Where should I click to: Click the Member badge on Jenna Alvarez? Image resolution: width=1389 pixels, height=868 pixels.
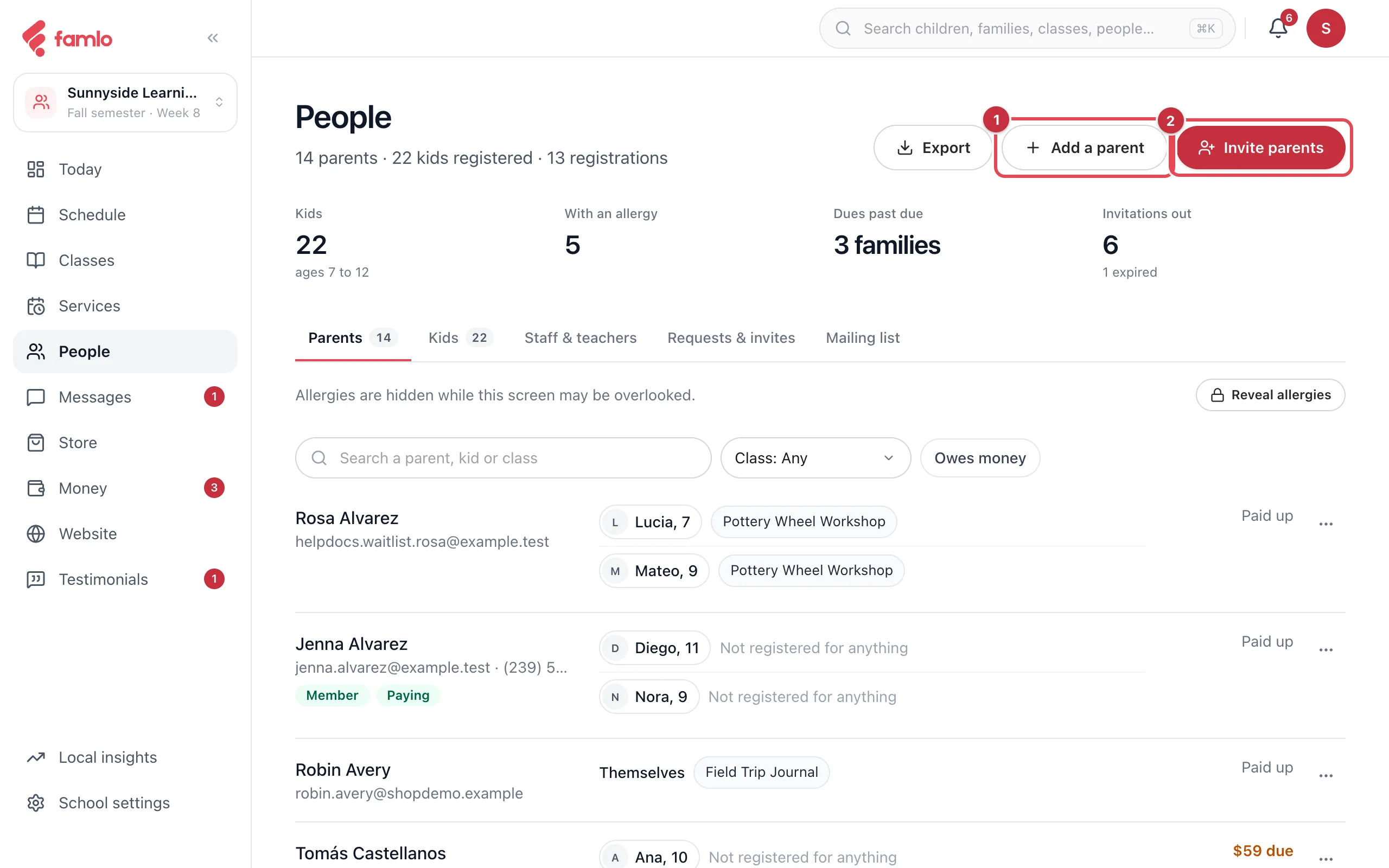(332, 695)
